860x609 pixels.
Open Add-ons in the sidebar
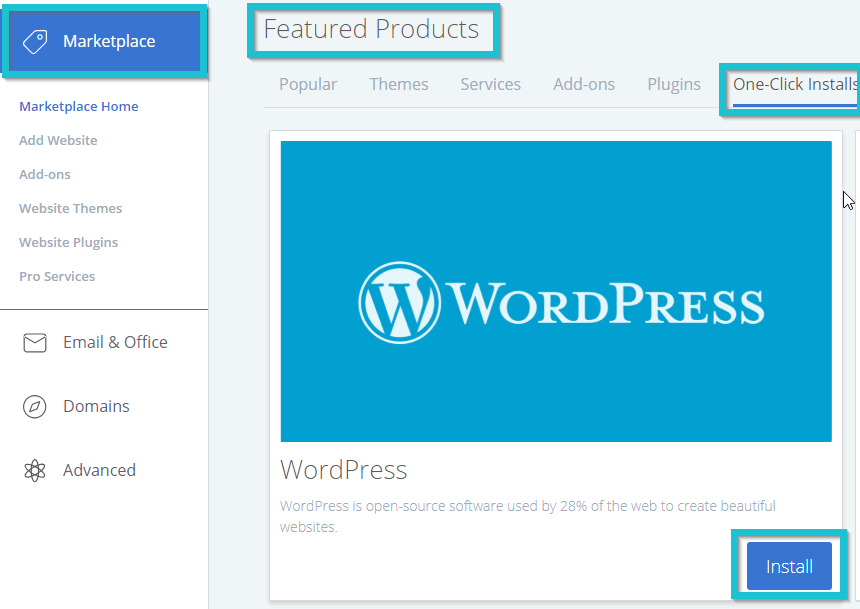45,174
